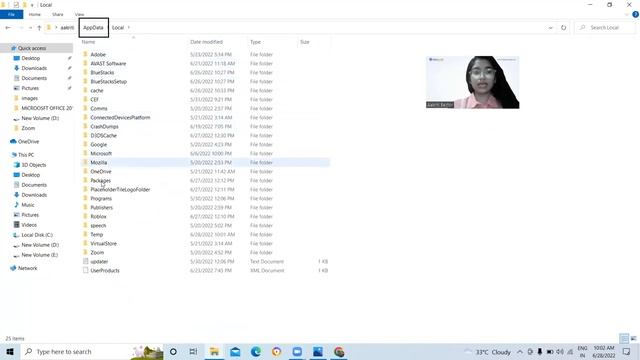
Task: Select the Google folder
Action: point(98,144)
